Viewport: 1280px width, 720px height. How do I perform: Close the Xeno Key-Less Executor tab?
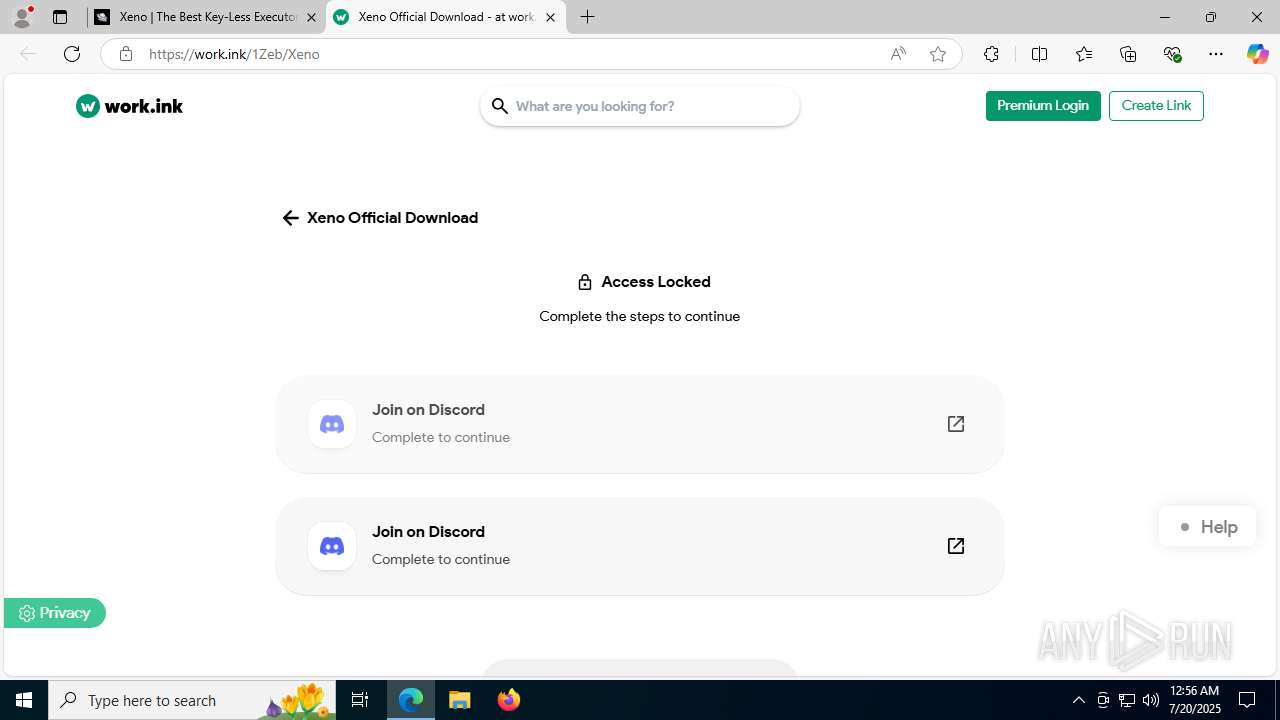tap(311, 17)
